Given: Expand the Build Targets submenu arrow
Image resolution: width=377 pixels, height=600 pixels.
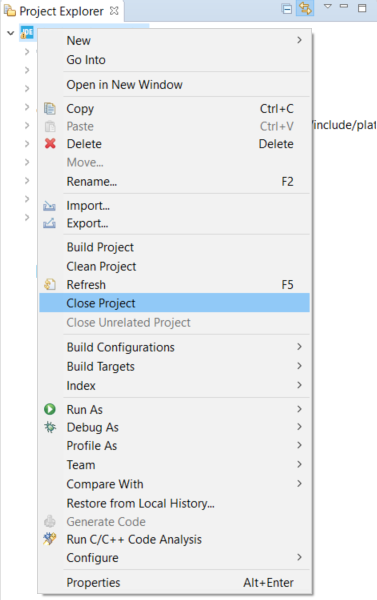Looking at the screenshot, I should click(299, 366).
